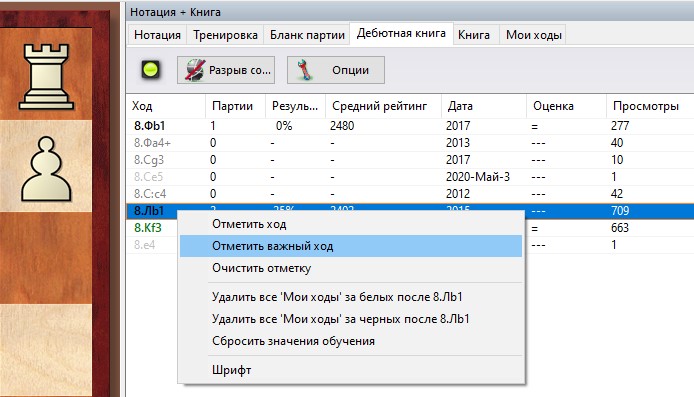
Task: Delete all 'Мои ходы' за белых после 8.Лb1
Action: [x=351, y=297]
